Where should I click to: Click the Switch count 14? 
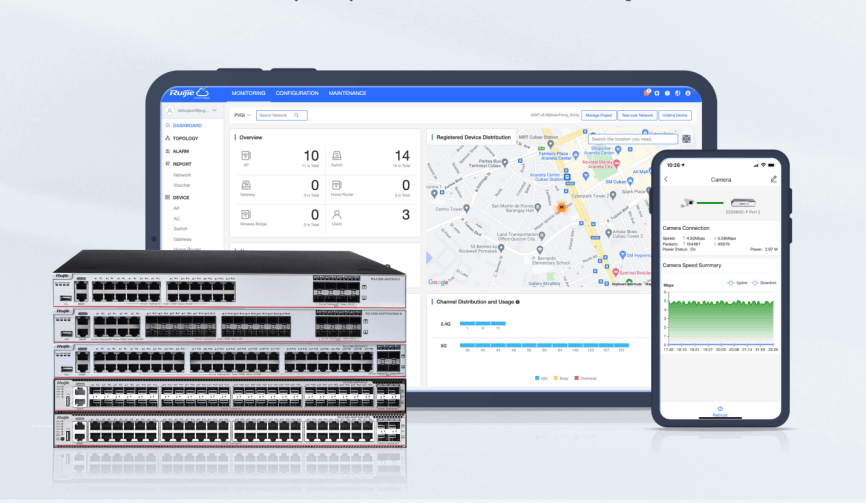pyautogui.click(x=402, y=156)
